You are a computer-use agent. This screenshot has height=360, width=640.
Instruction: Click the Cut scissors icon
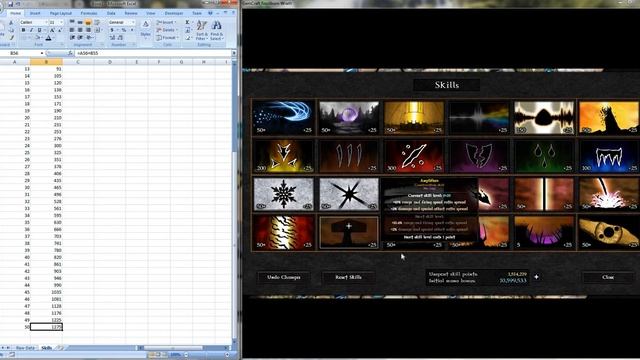pos(11,22)
